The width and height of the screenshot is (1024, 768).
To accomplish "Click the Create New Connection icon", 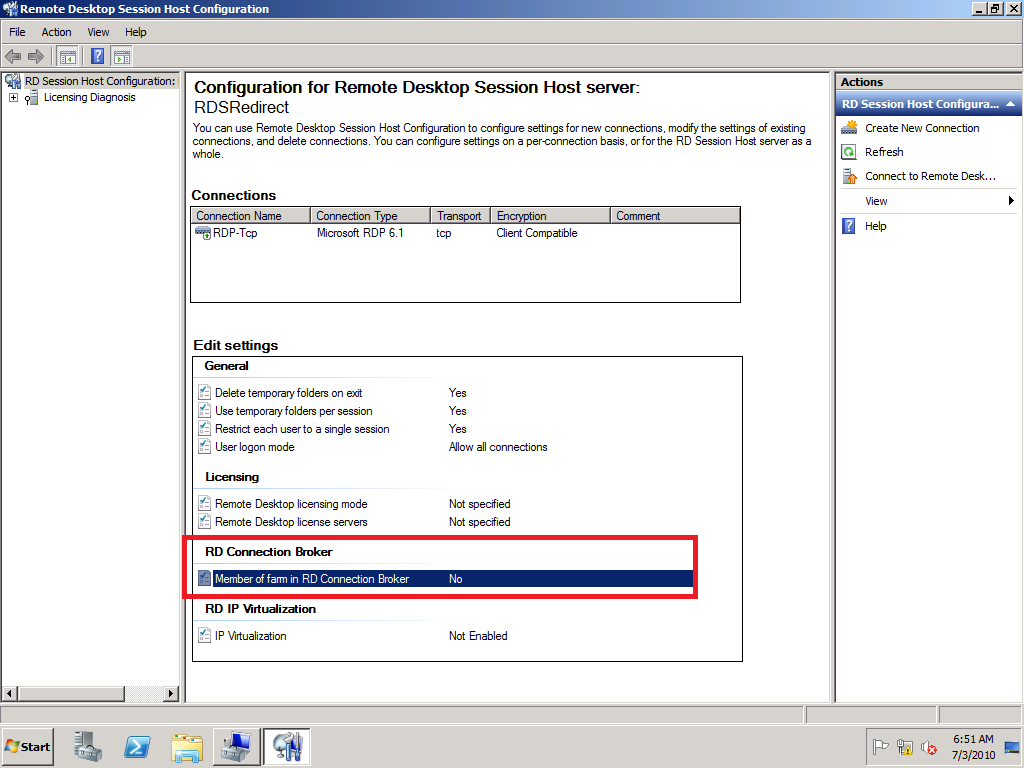I will pos(849,128).
